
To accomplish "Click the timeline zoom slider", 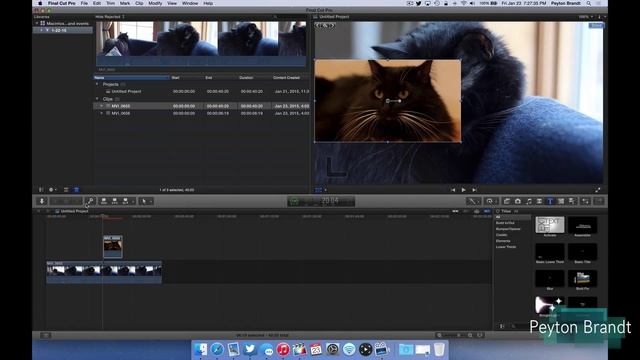I will click(x=454, y=335).
